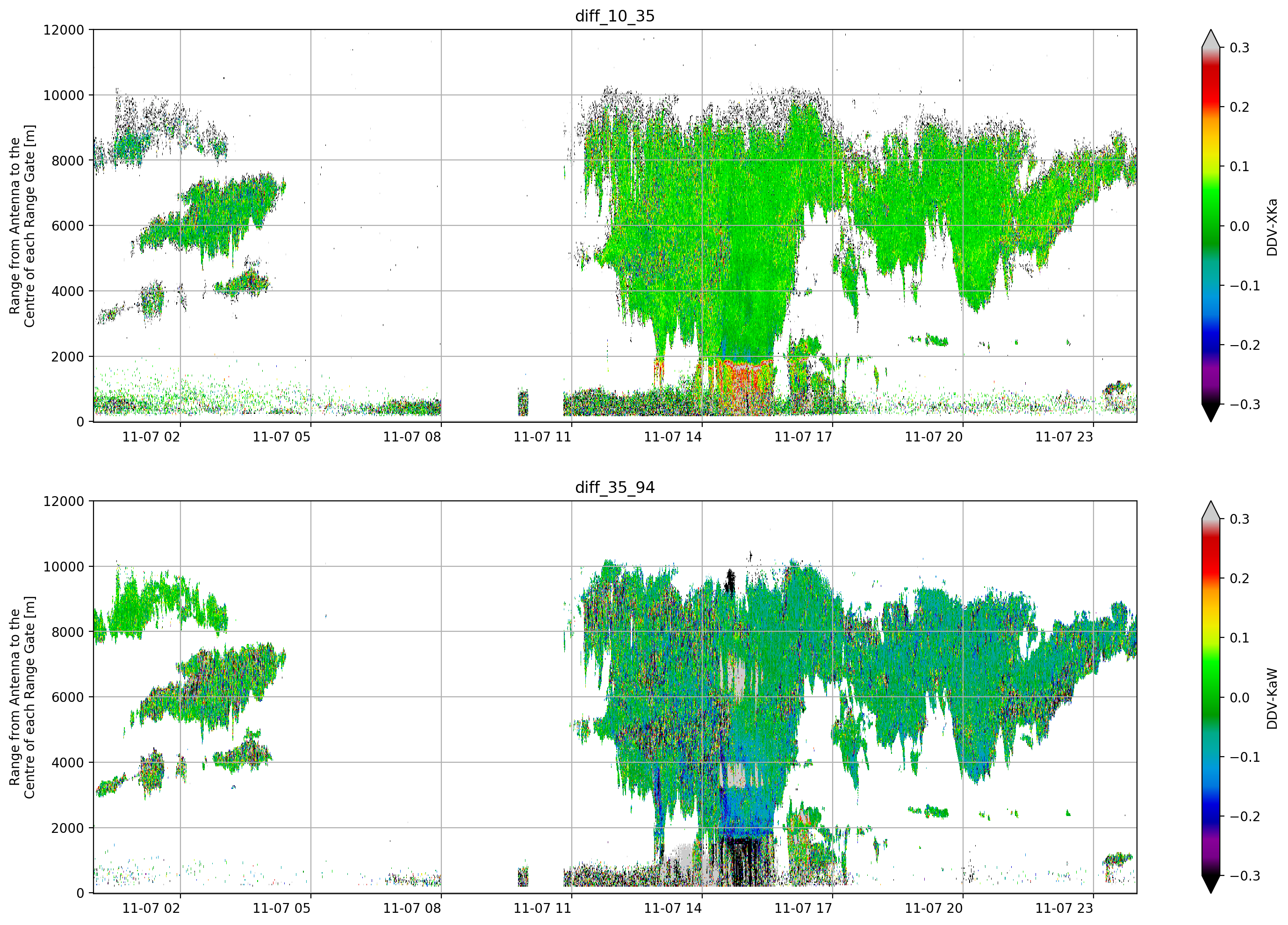Viewport: 1288px width, 925px height.
Task: Click the 0.1 tick on DDV-KaW colorbar
Action: pos(1239,638)
